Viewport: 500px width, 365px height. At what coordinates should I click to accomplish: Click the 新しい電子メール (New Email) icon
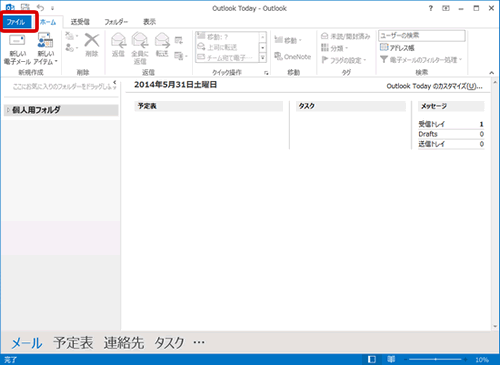(x=17, y=40)
